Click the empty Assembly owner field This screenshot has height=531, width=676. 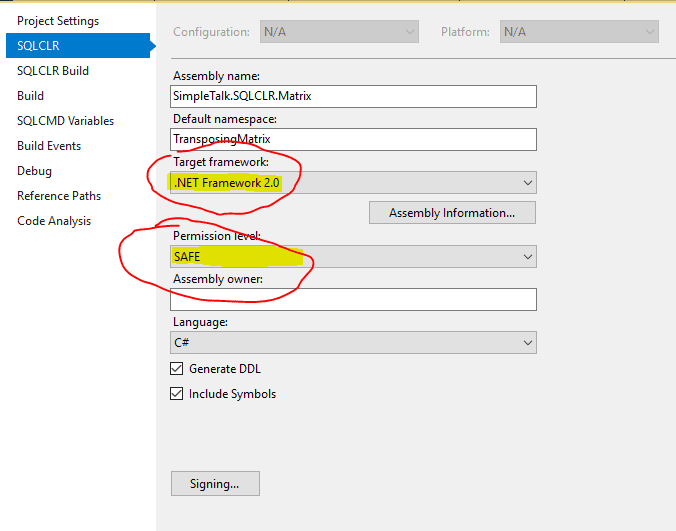pos(353,300)
